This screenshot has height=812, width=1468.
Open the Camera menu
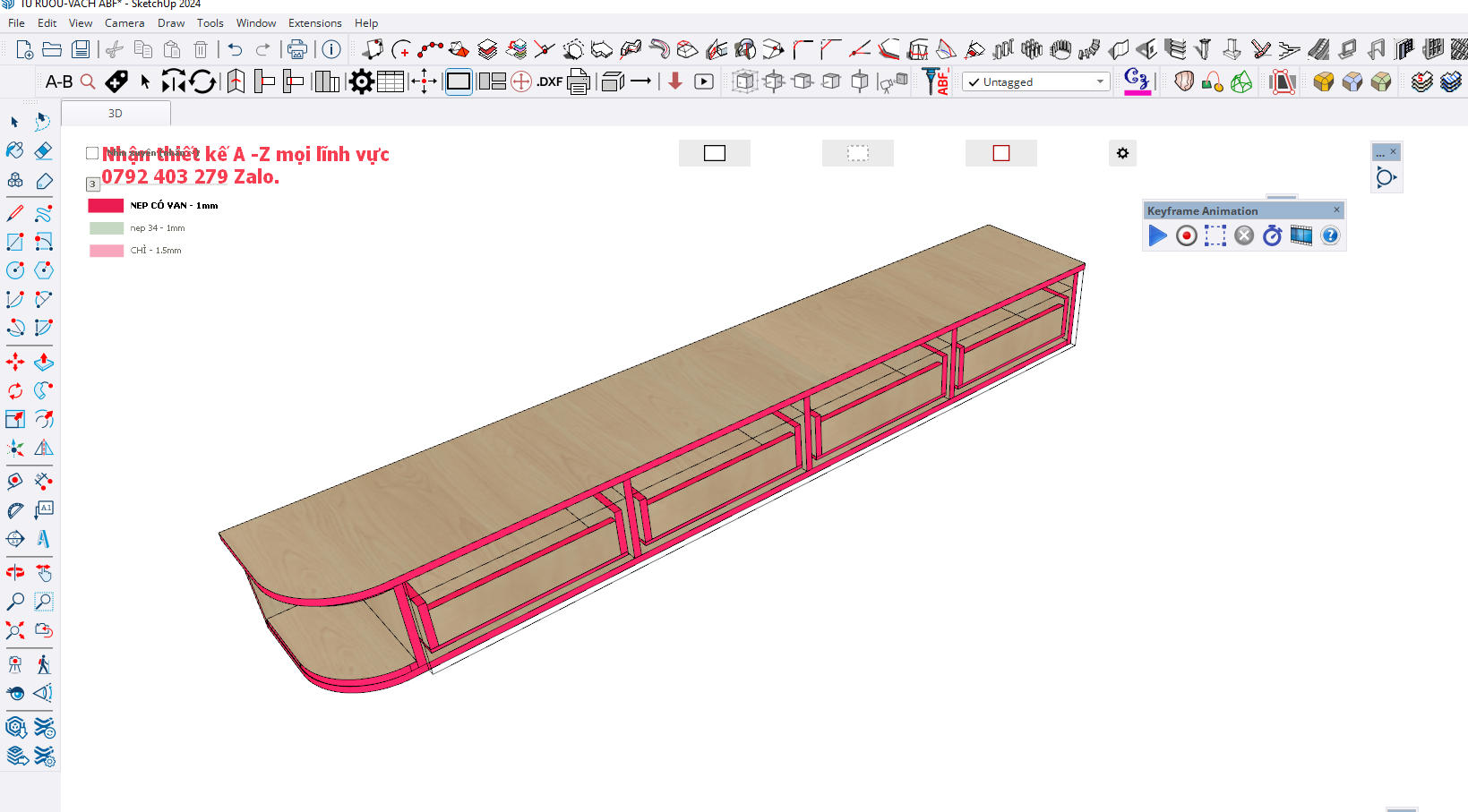[x=124, y=23]
